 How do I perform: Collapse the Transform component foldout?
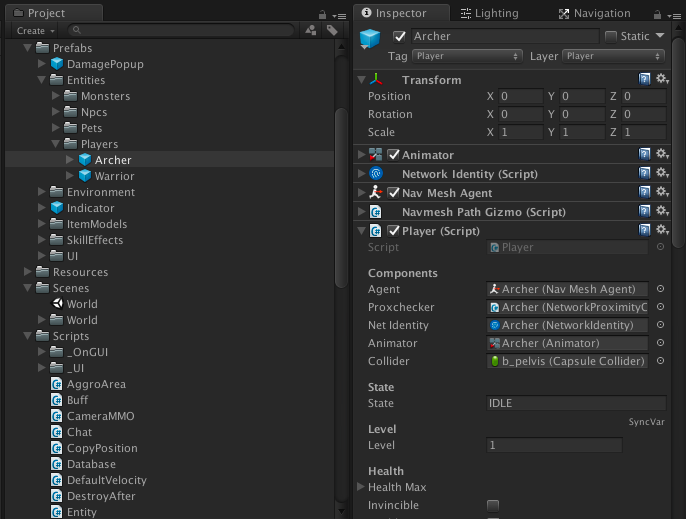(x=361, y=80)
